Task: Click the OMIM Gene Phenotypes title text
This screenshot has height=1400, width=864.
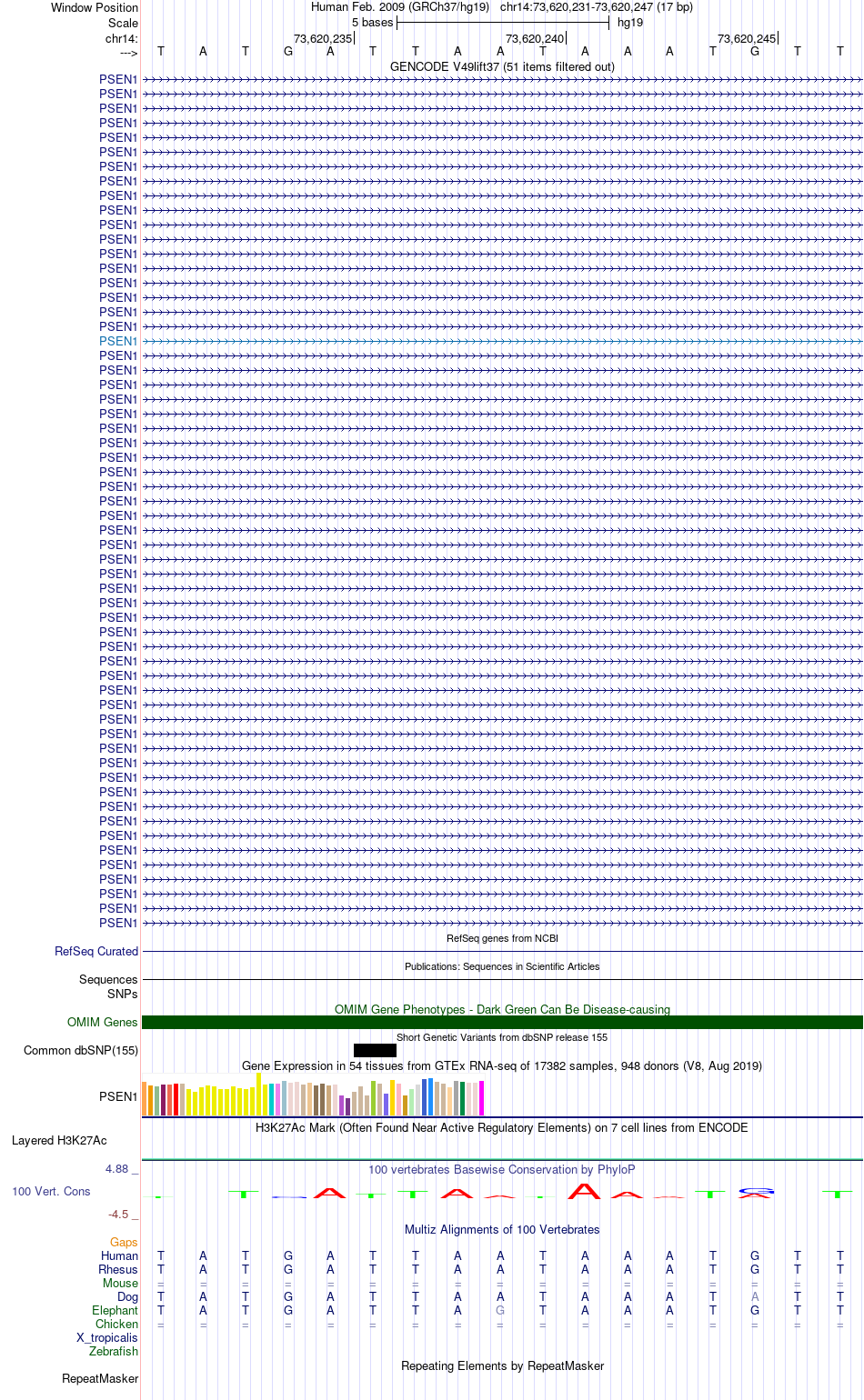Action: point(502,1009)
